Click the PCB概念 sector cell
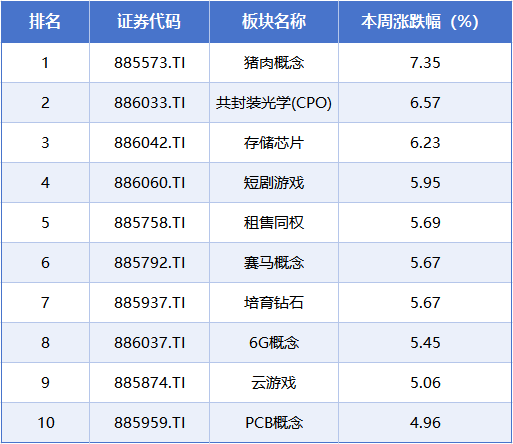The width and height of the screenshot is (513, 444). (x=274, y=423)
